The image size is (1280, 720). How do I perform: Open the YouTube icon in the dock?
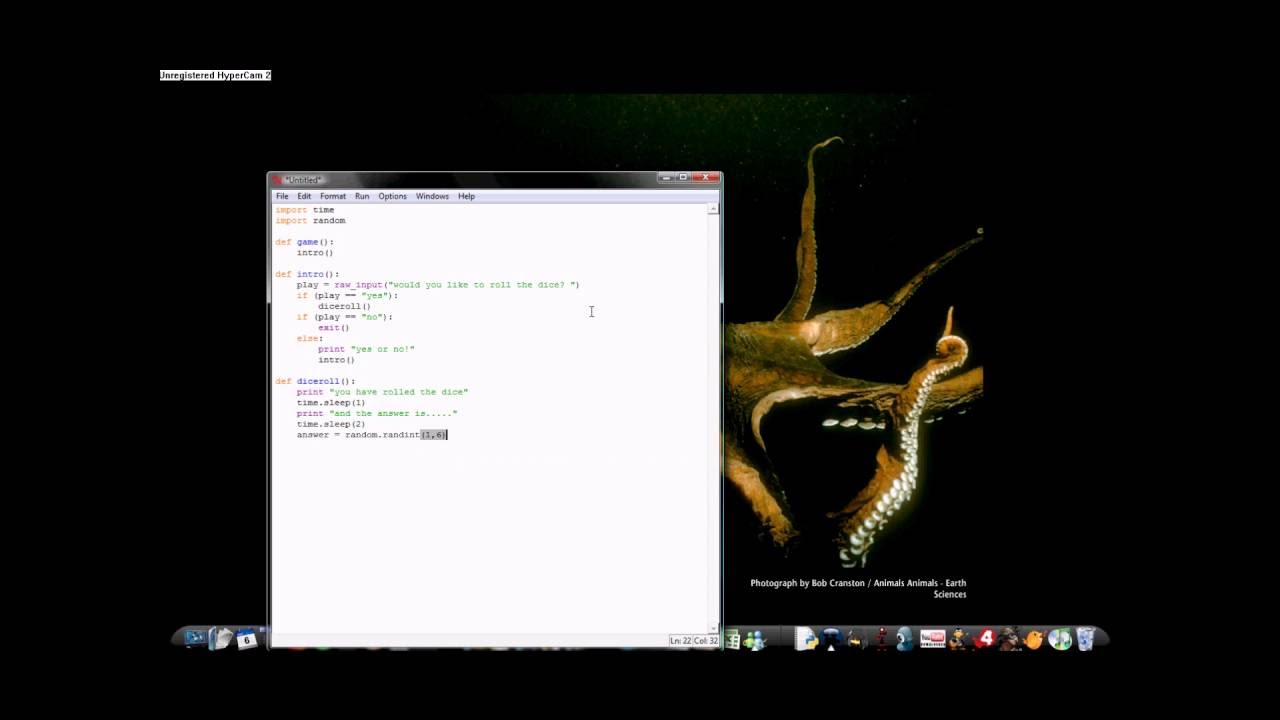933,638
